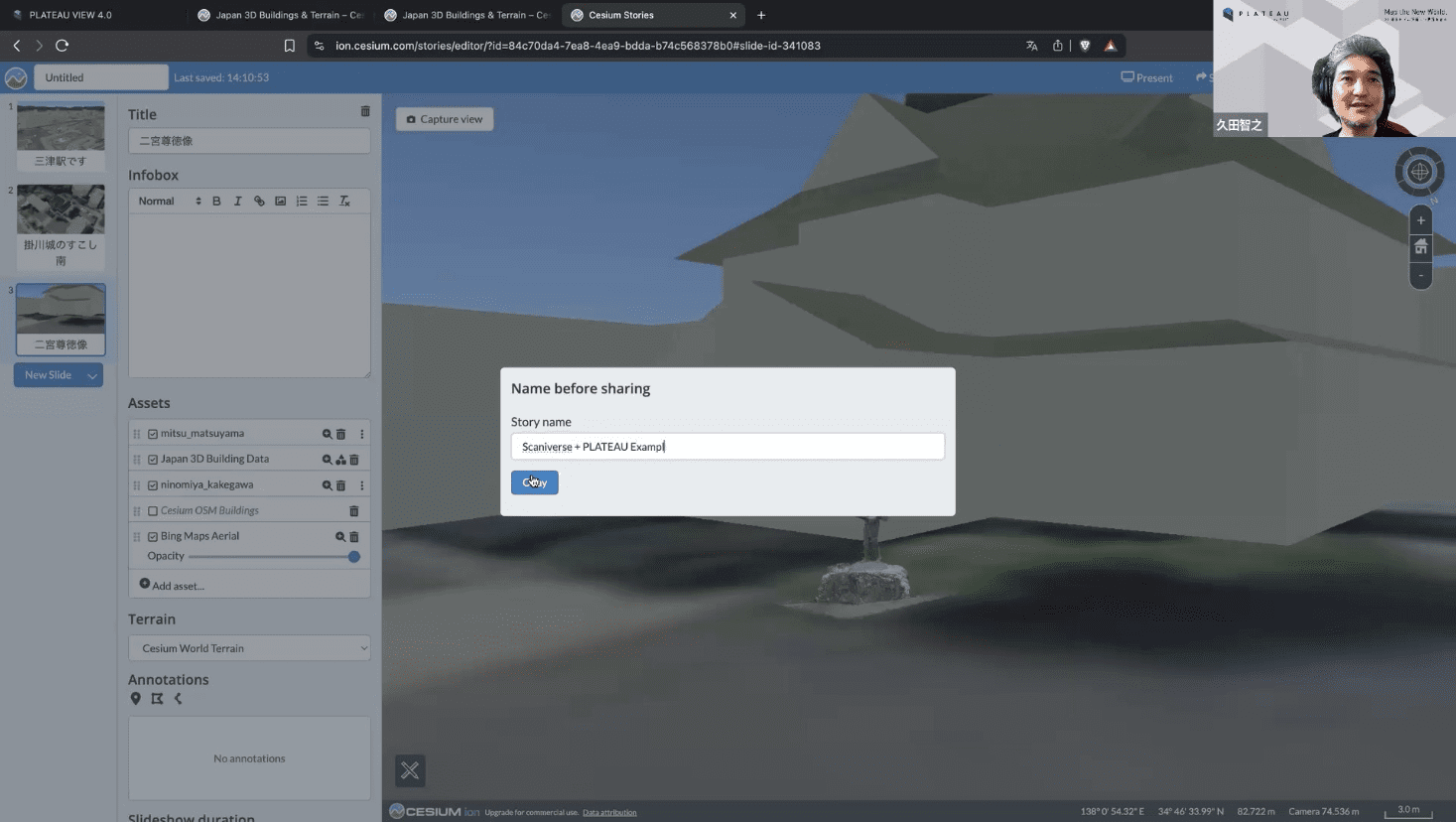Insert a link with the Infobox link icon
1456x822 pixels.
click(x=259, y=202)
